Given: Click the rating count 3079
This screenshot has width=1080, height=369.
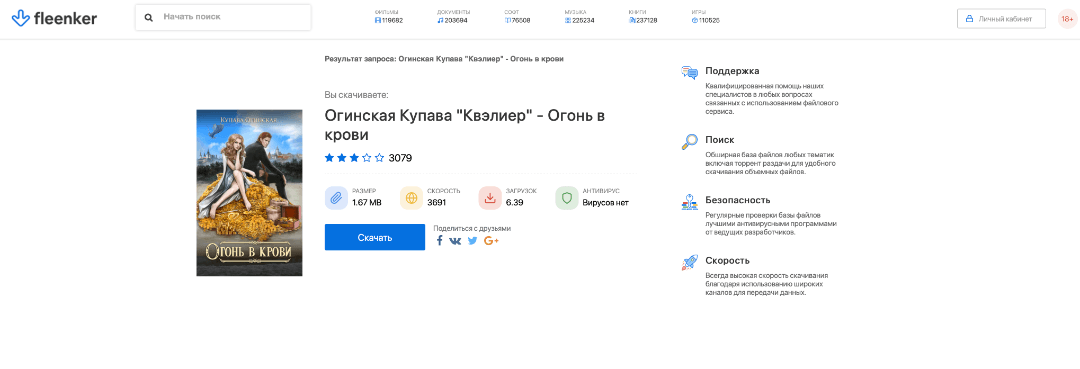Looking at the screenshot, I should pyautogui.click(x=400, y=158).
